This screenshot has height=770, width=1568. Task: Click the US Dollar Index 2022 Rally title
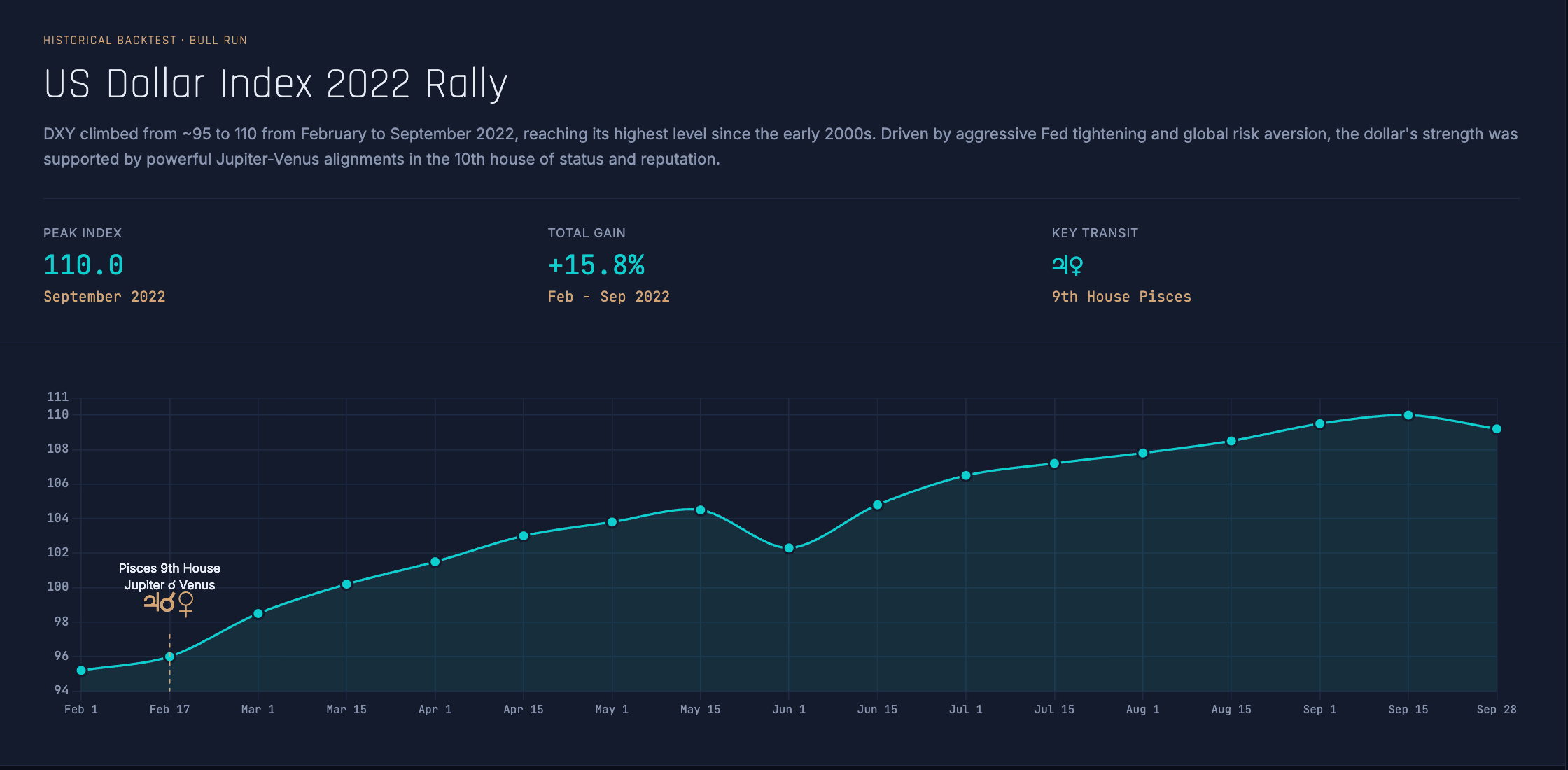coord(275,84)
